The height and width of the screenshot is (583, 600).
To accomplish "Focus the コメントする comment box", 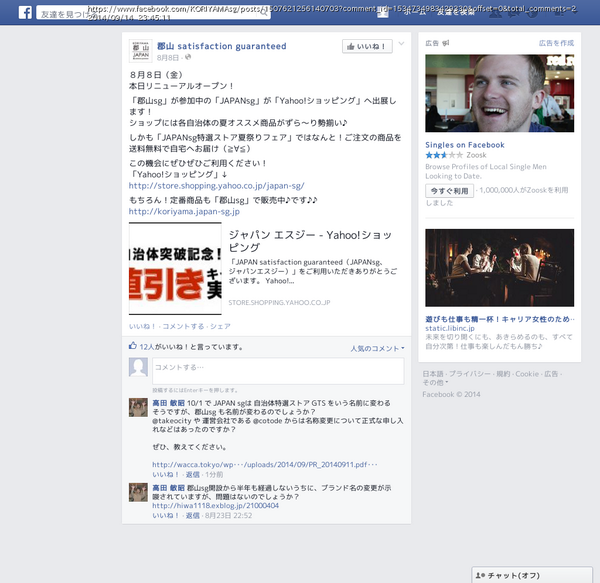I will [278, 371].
